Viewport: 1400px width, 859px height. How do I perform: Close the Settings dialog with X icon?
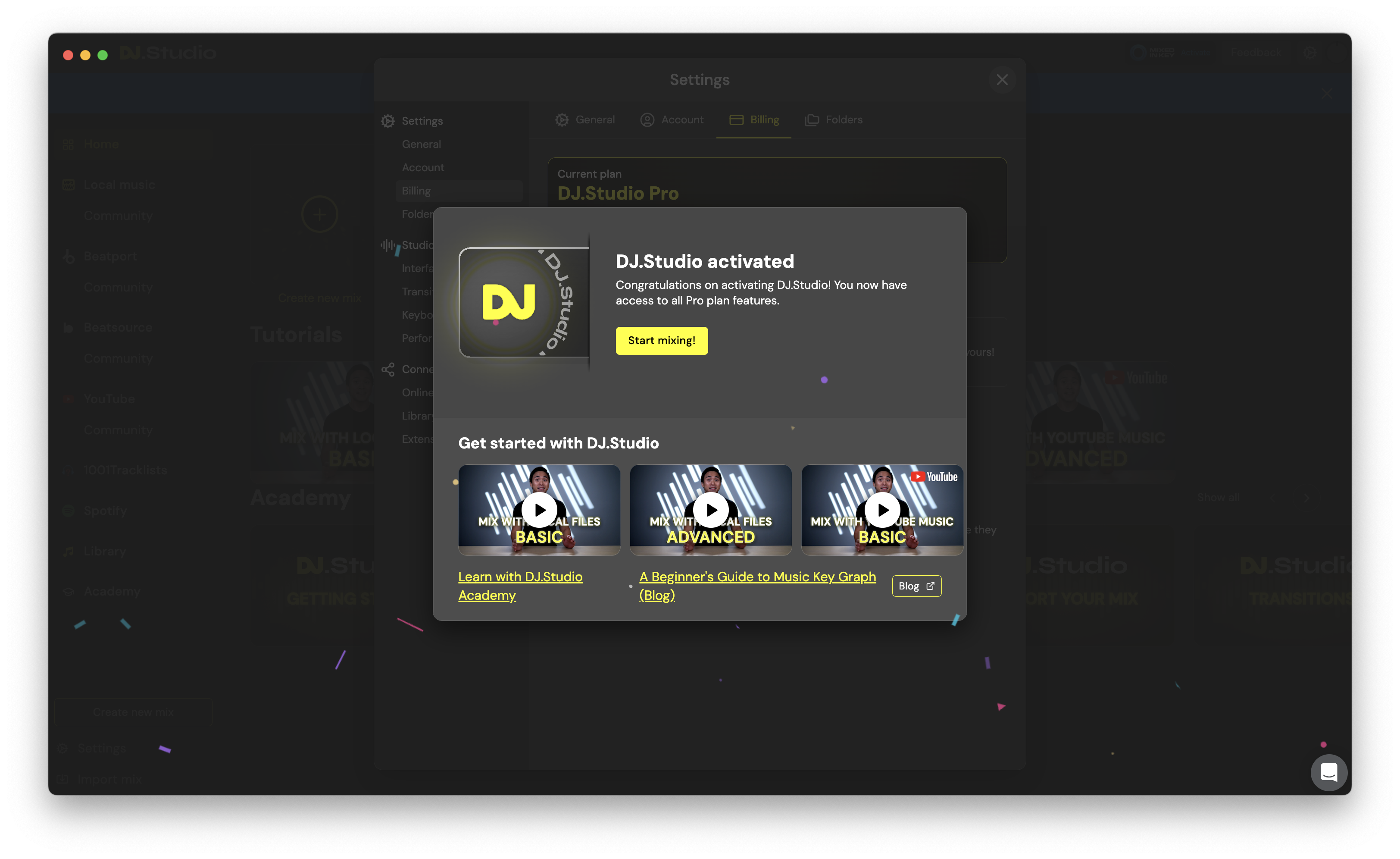(1002, 80)
